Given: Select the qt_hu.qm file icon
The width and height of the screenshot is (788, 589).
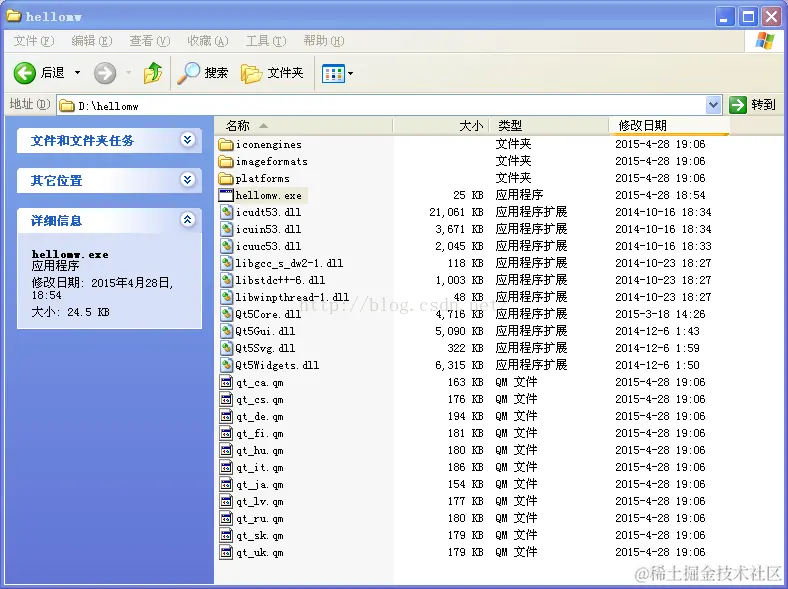Looking at the screenshot, I should tap(226, 450).
